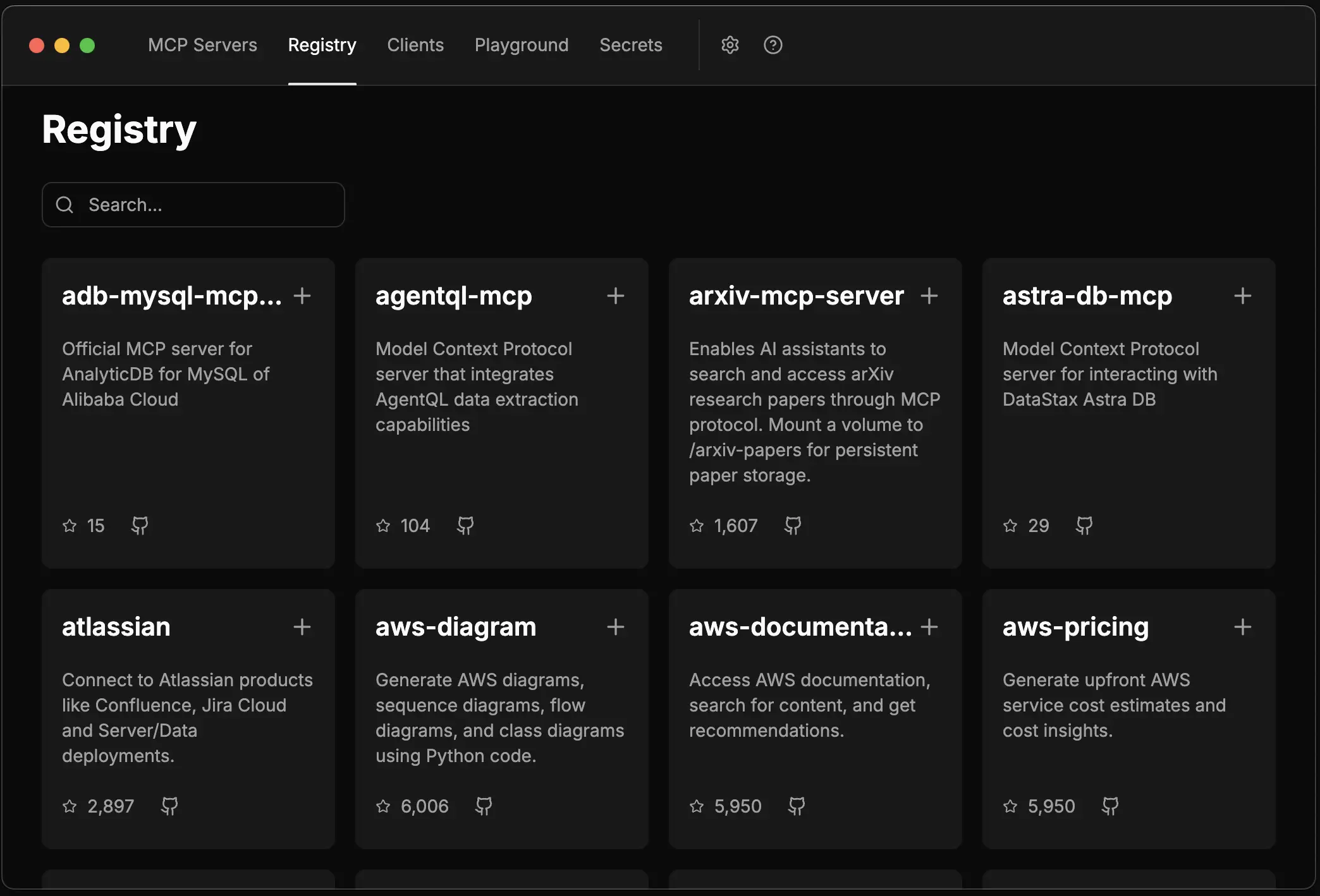Switch to the Clients tab
This screenshot has width=1320, height=896.
pos(415,45)
